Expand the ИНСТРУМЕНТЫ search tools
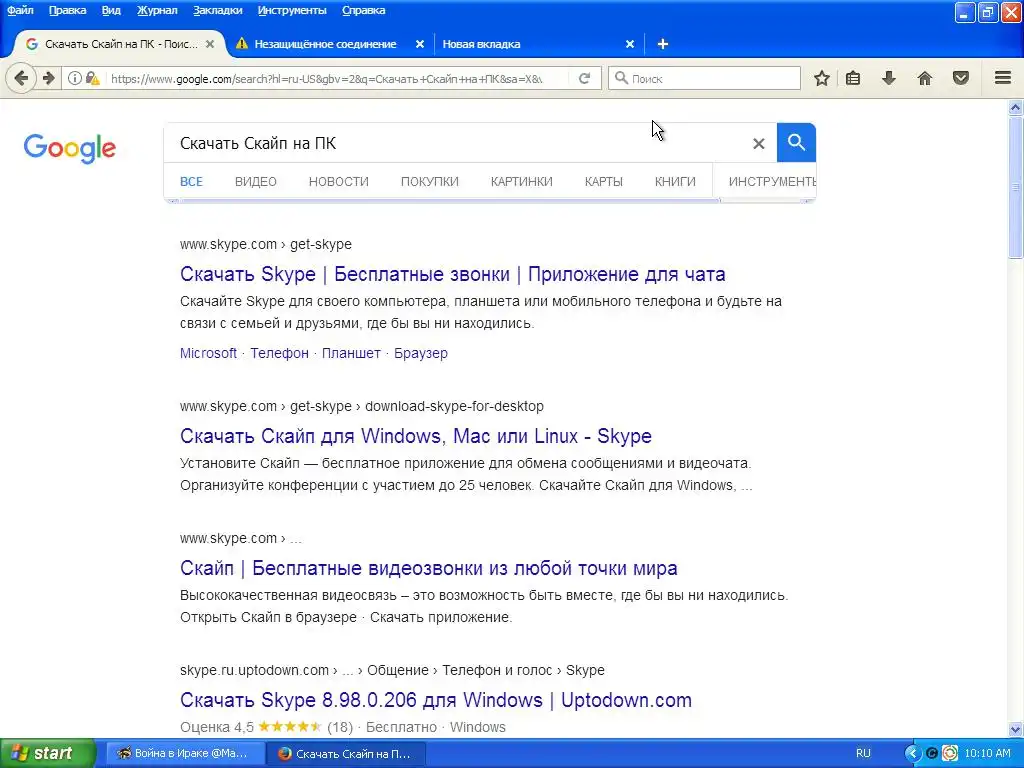 click(772, 182)
